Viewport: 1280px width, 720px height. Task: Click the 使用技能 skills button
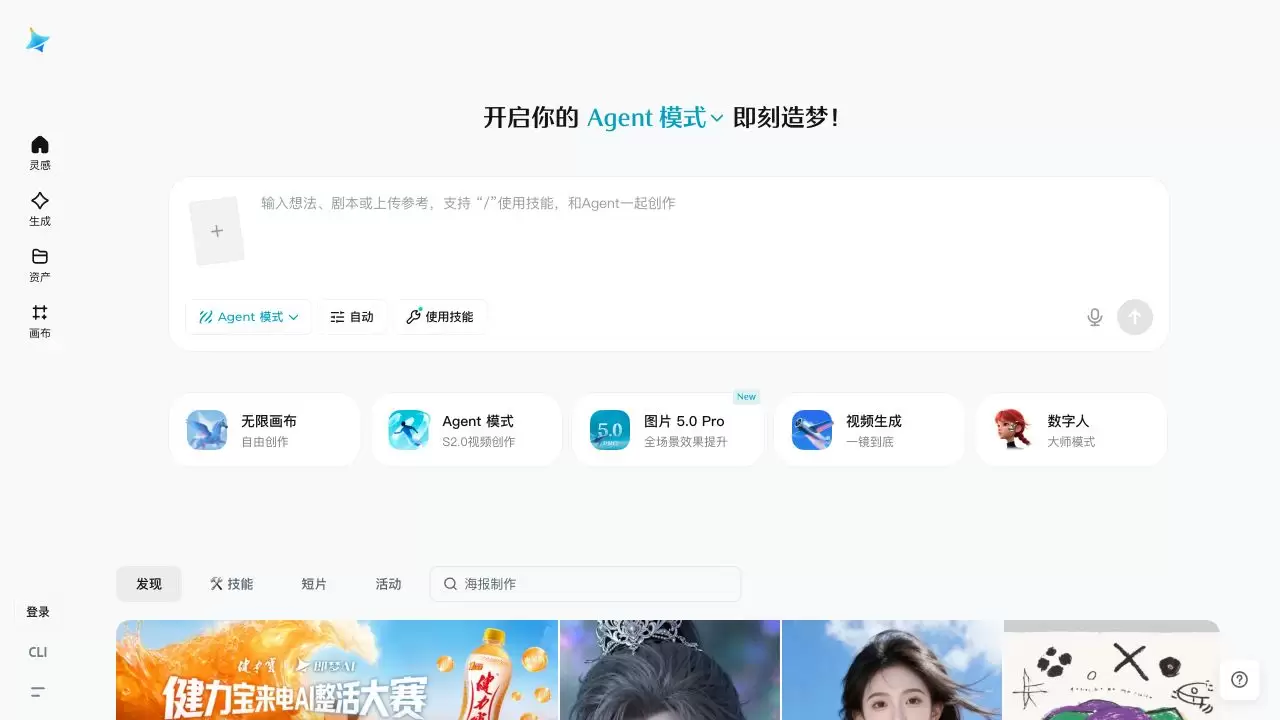click(441, 317)
